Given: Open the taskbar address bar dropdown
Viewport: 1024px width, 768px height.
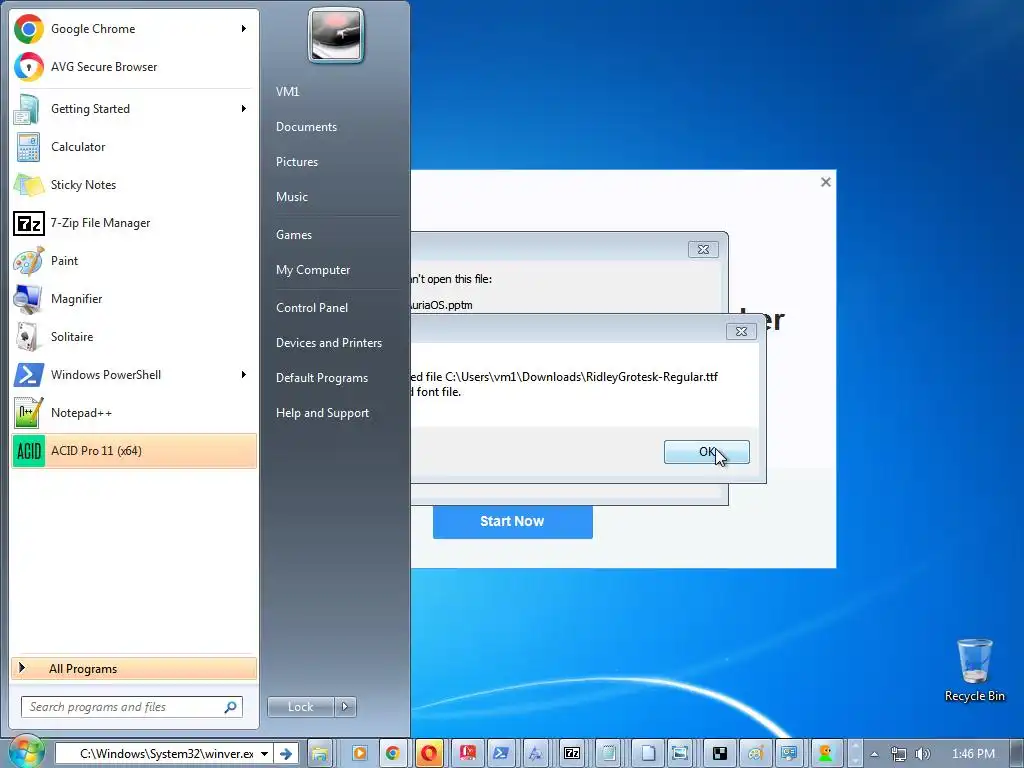Looking at the screenshot, I should (264, 754).
